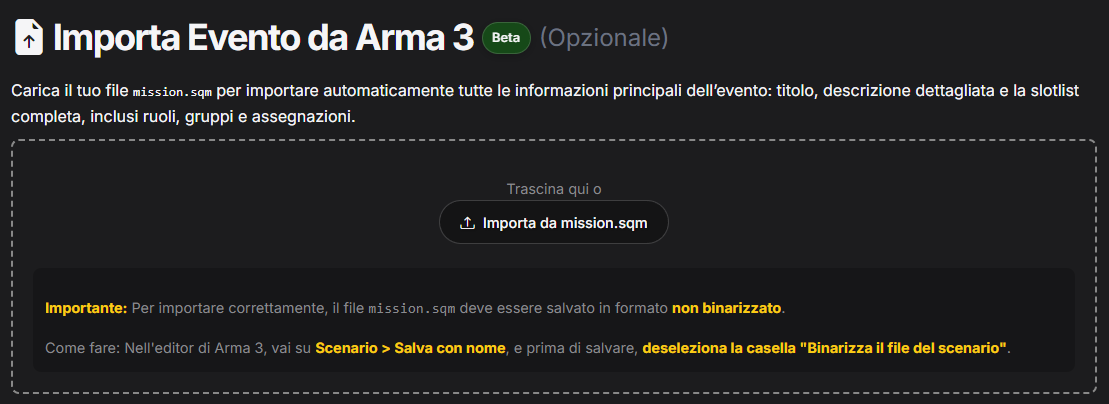This screenshot has height=404, width=1109.
Task: Click the upload arrow icon inside the import button
Action: pos(467,223)
